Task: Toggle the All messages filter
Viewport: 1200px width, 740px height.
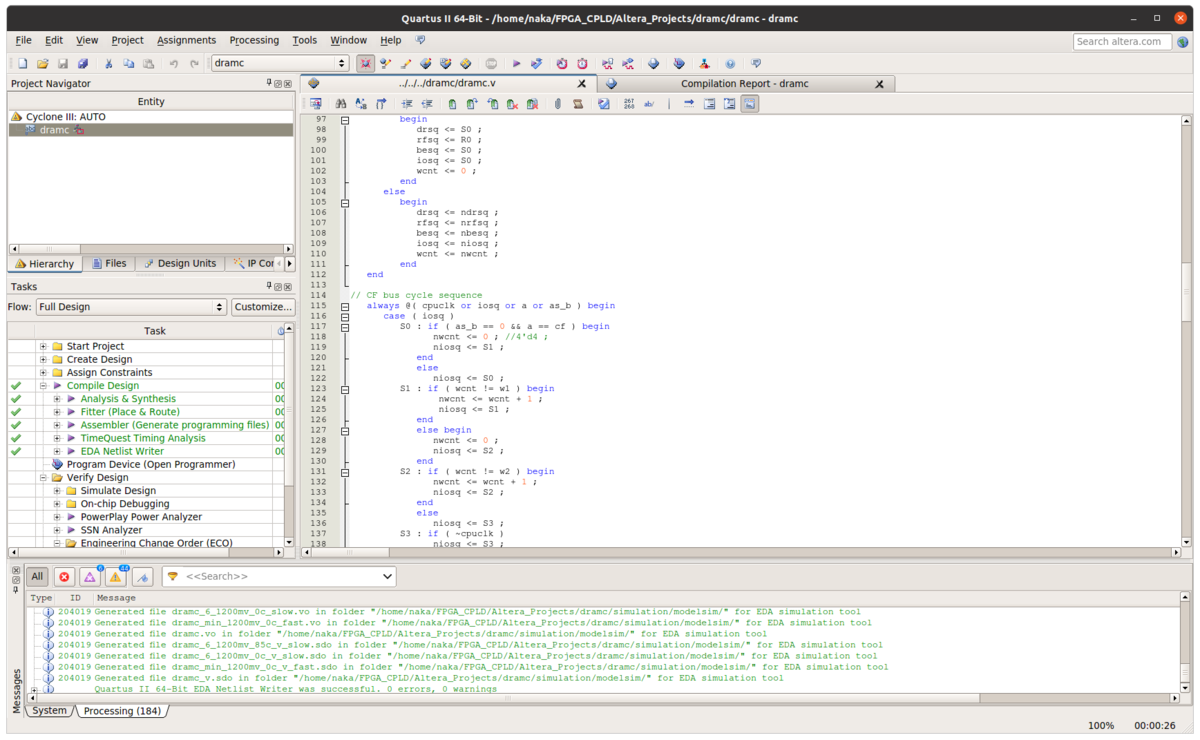Action: point(37,577)
